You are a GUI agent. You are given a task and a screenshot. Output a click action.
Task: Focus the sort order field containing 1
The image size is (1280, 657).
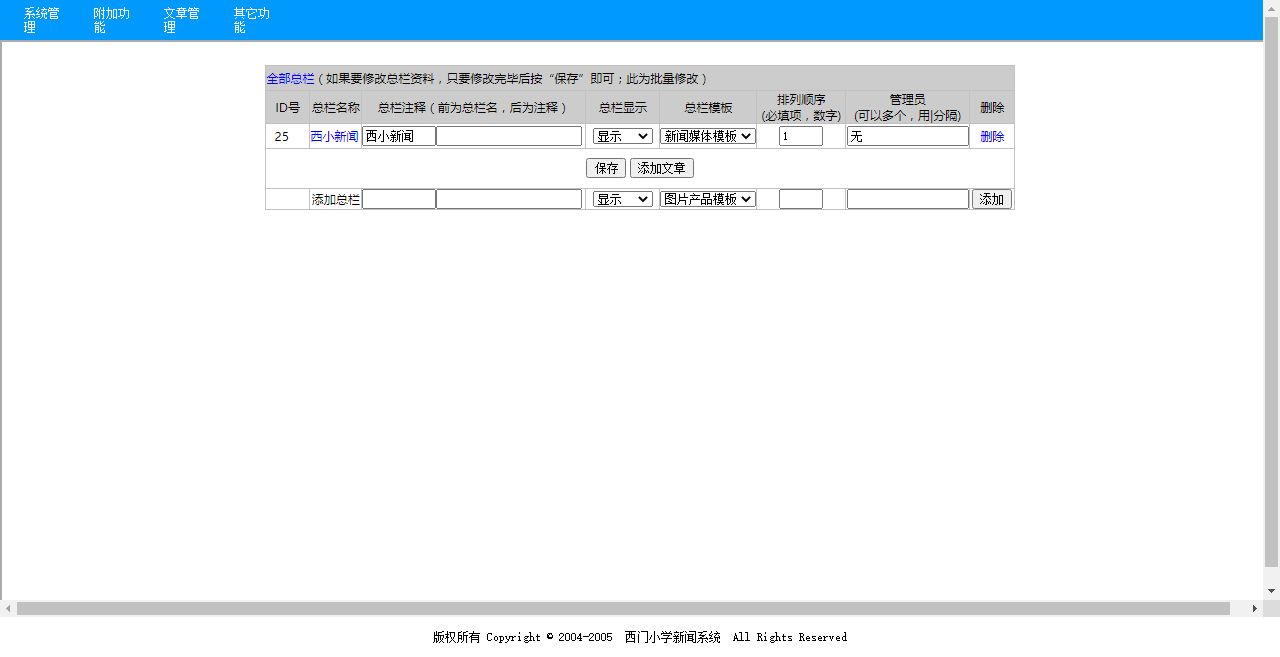(x=801, y=136)
